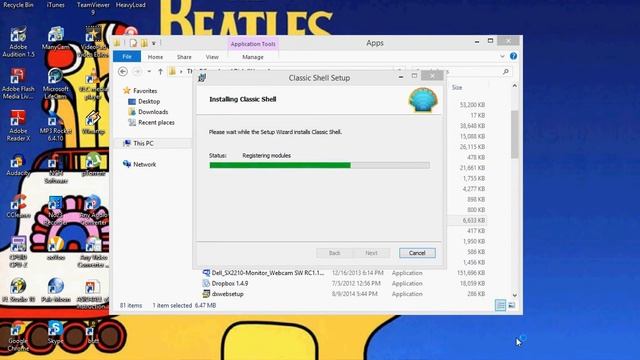Click the installation progress bar
The image size is (640, 360).
click(x=319, y=165)
